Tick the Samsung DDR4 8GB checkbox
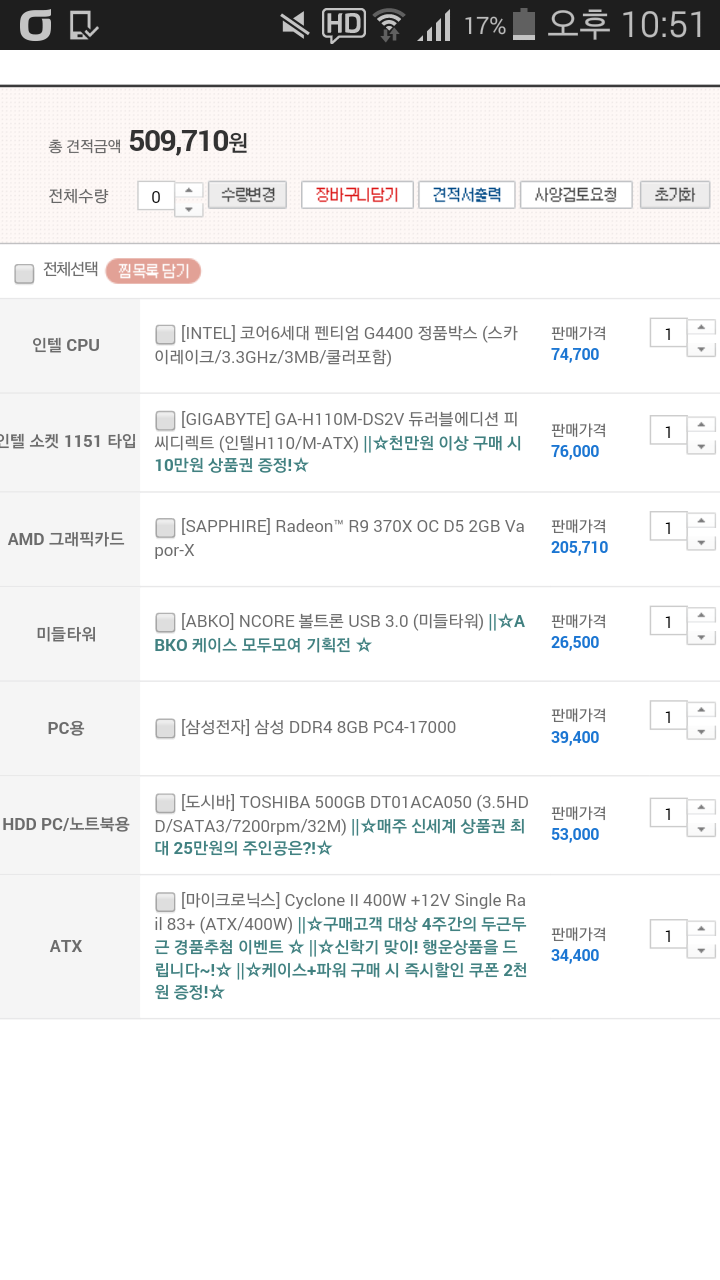The width and height of the screenshot is (720, 1280). [x=166, y=728]
